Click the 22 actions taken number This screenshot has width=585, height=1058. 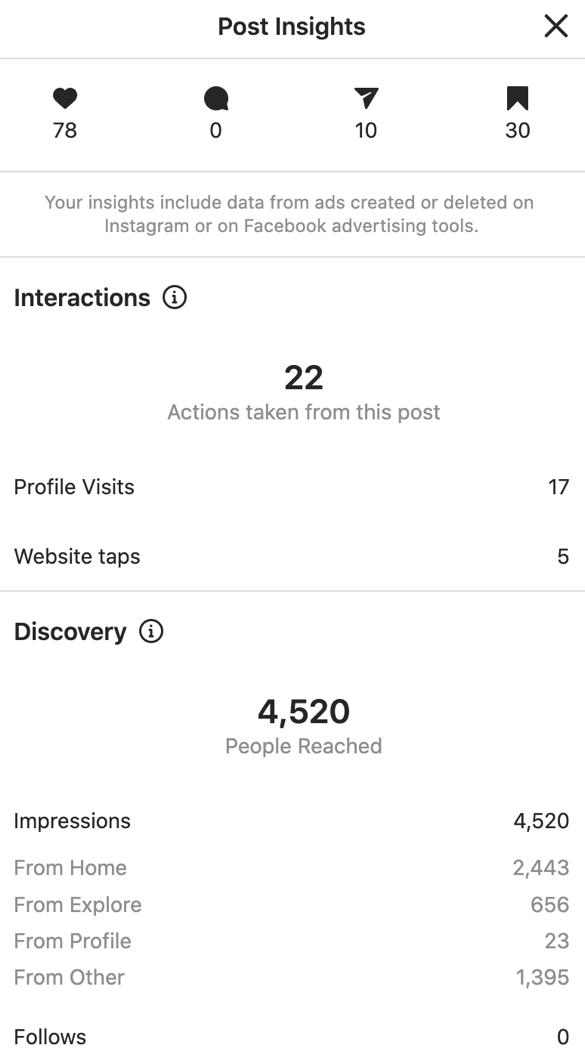point(304,378)
